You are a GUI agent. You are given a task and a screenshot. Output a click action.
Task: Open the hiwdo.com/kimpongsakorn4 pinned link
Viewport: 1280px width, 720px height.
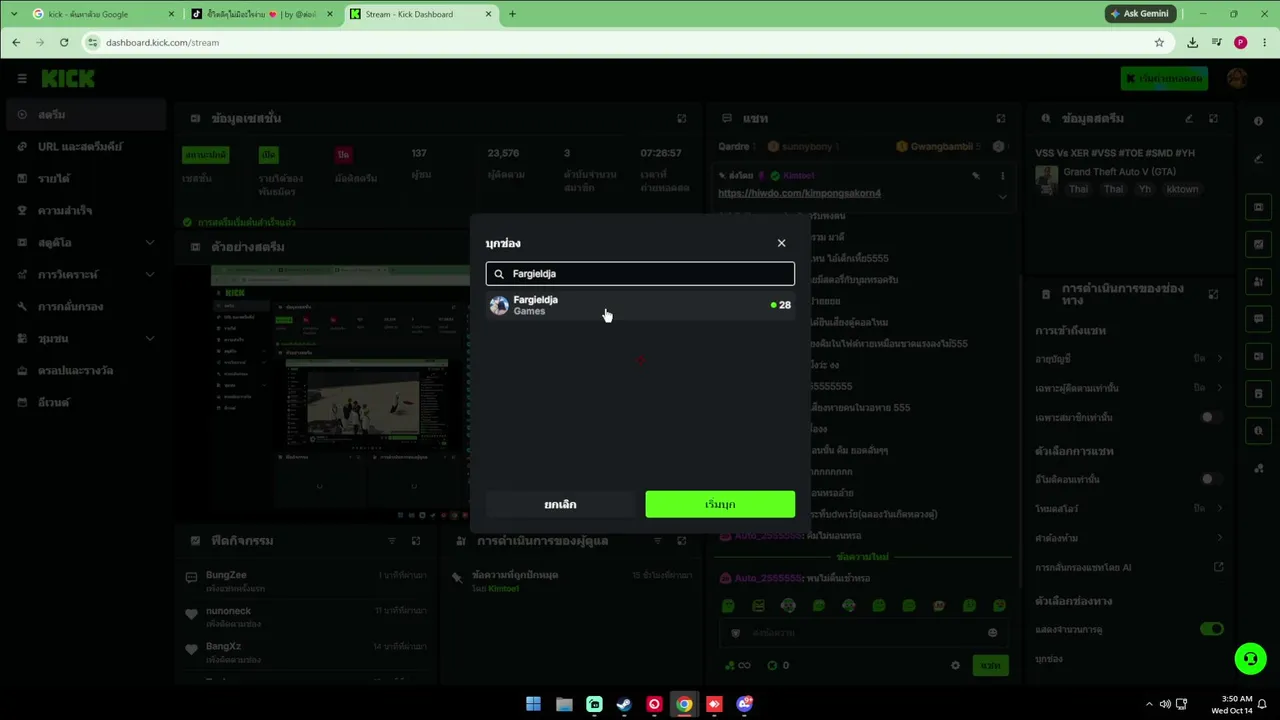click(799, 193)
